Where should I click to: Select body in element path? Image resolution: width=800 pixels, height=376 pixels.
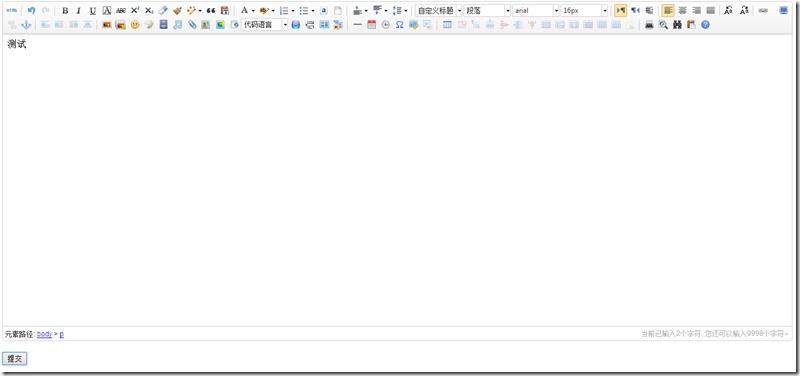[x=44, y=334]
